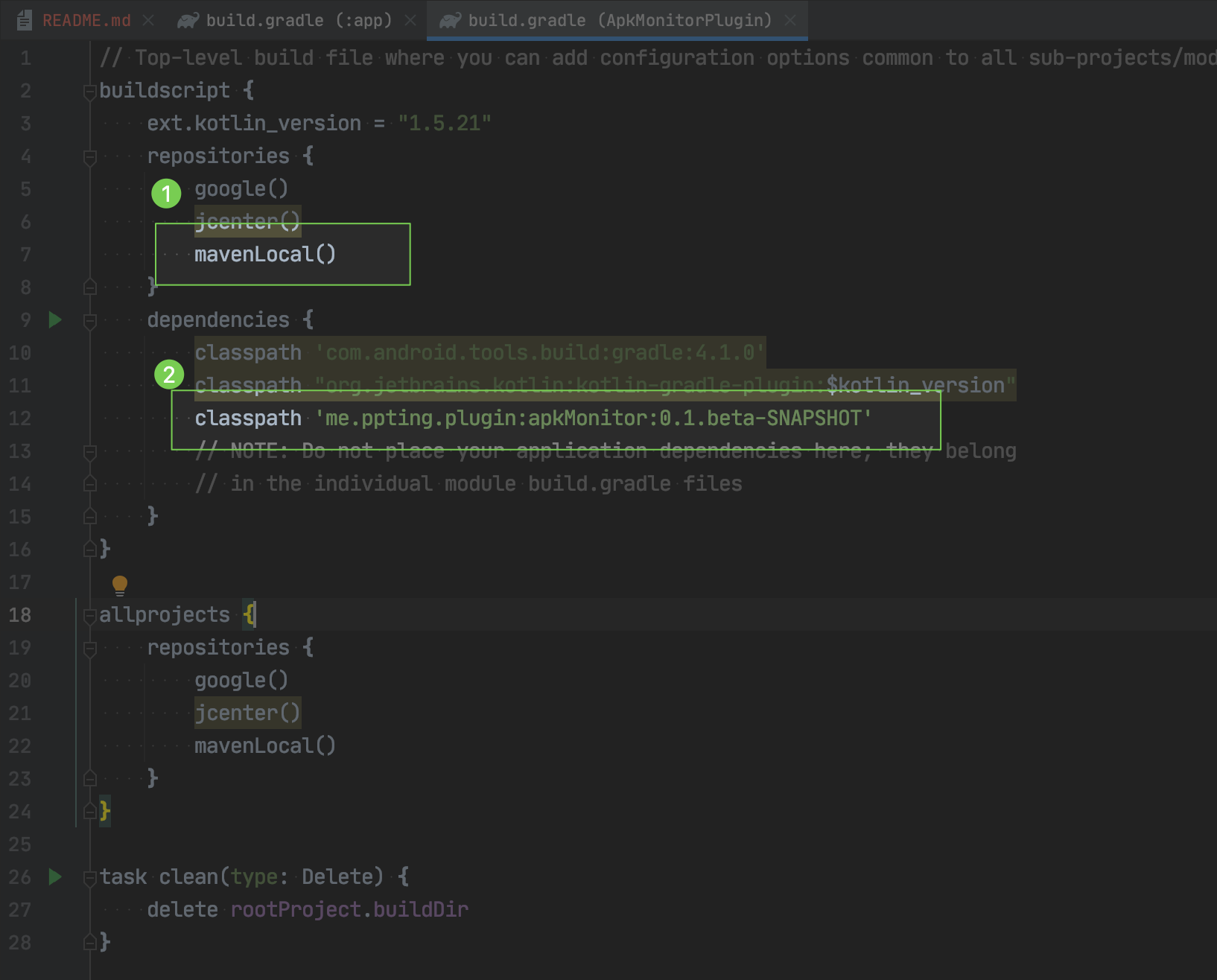
Task: Click line number 12 to set a breakpoint
Action: click(20, 418)
